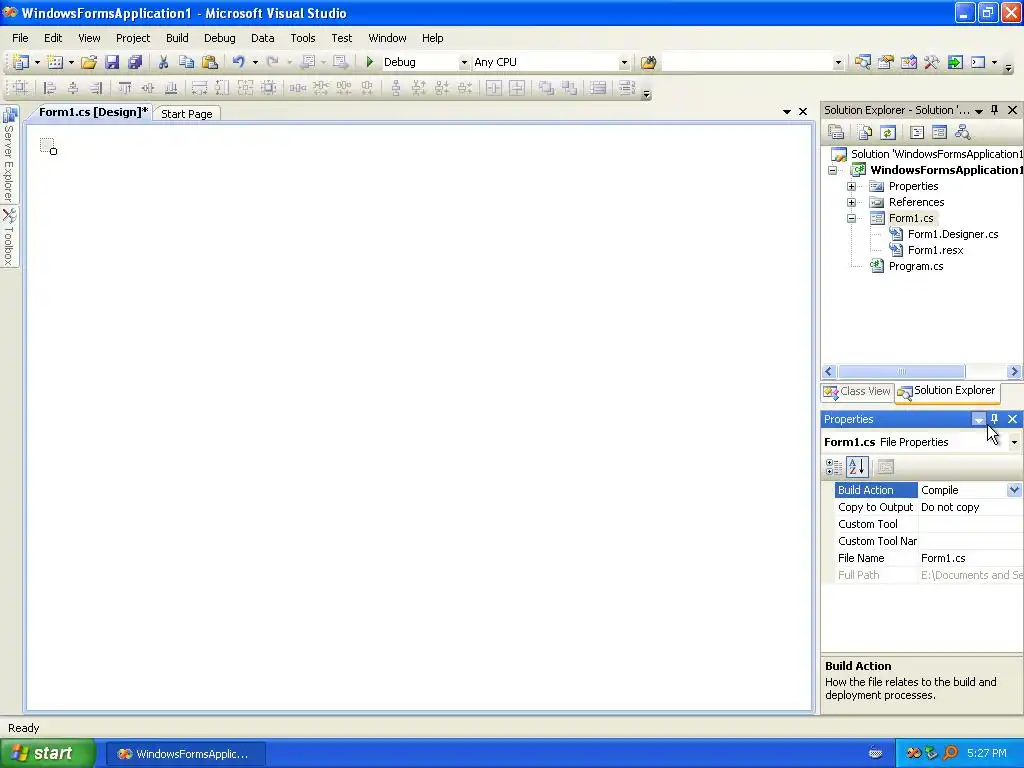Click the Windows start button

pyautogui.click(x=47, y=753)
